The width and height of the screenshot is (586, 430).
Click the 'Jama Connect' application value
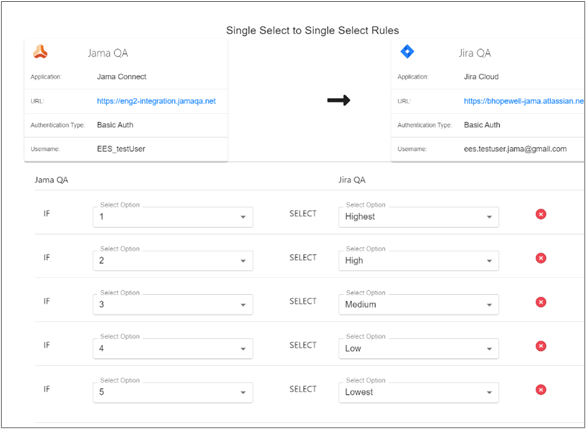(121, 77)
